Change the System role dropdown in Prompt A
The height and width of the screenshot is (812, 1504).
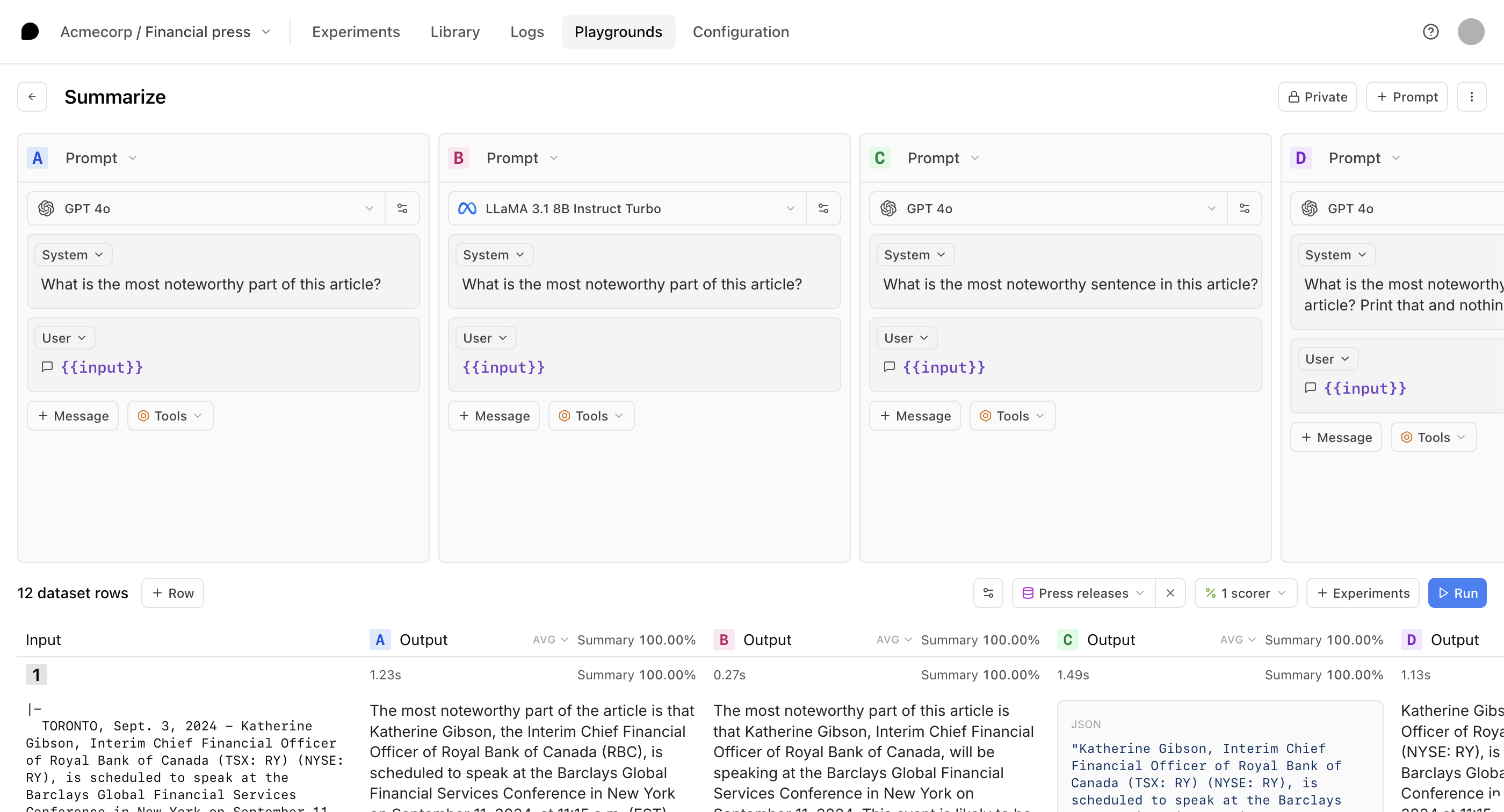[x=73, y=255]
